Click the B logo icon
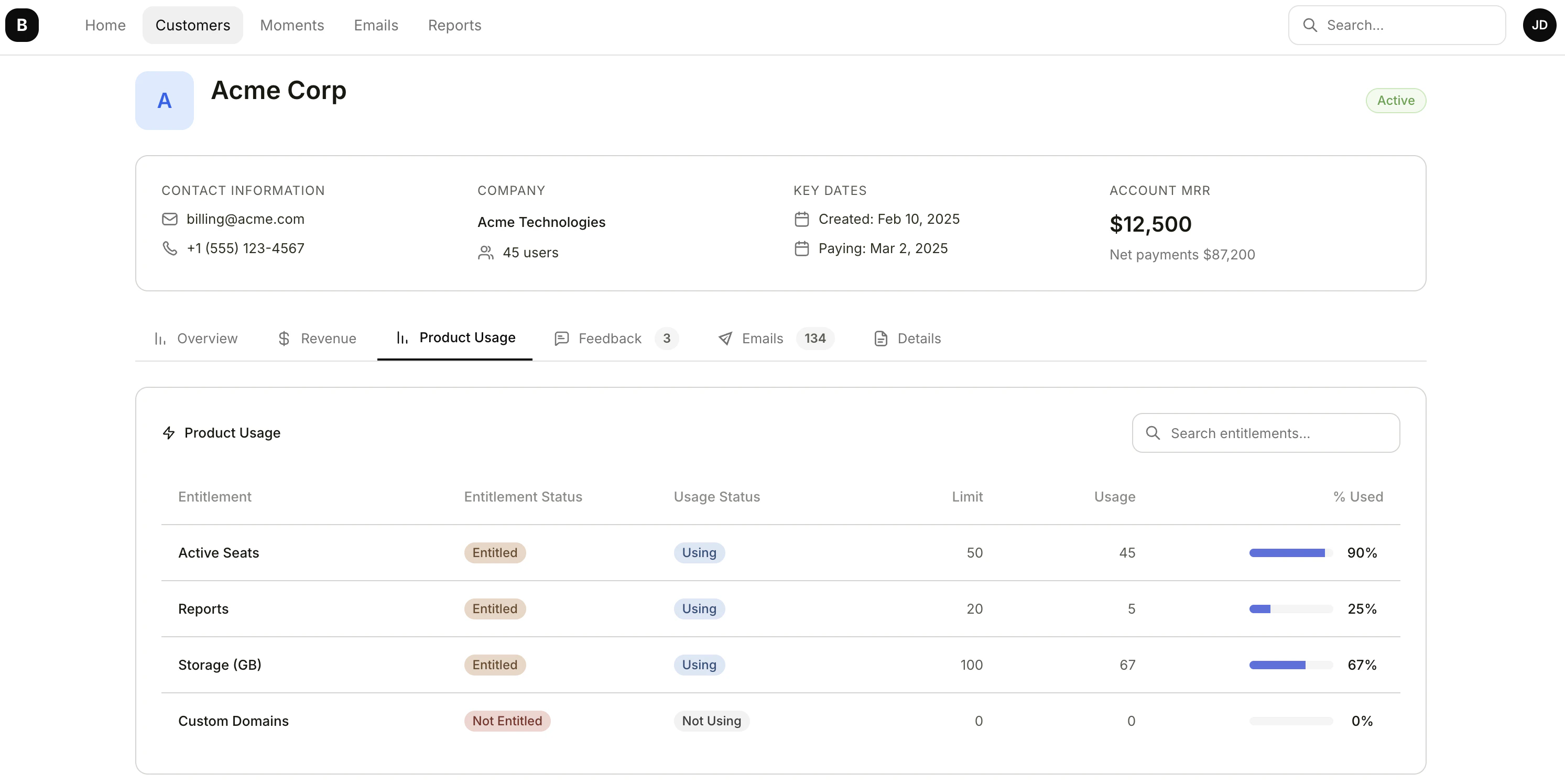 pyautogui.click(x=22, y=25)
